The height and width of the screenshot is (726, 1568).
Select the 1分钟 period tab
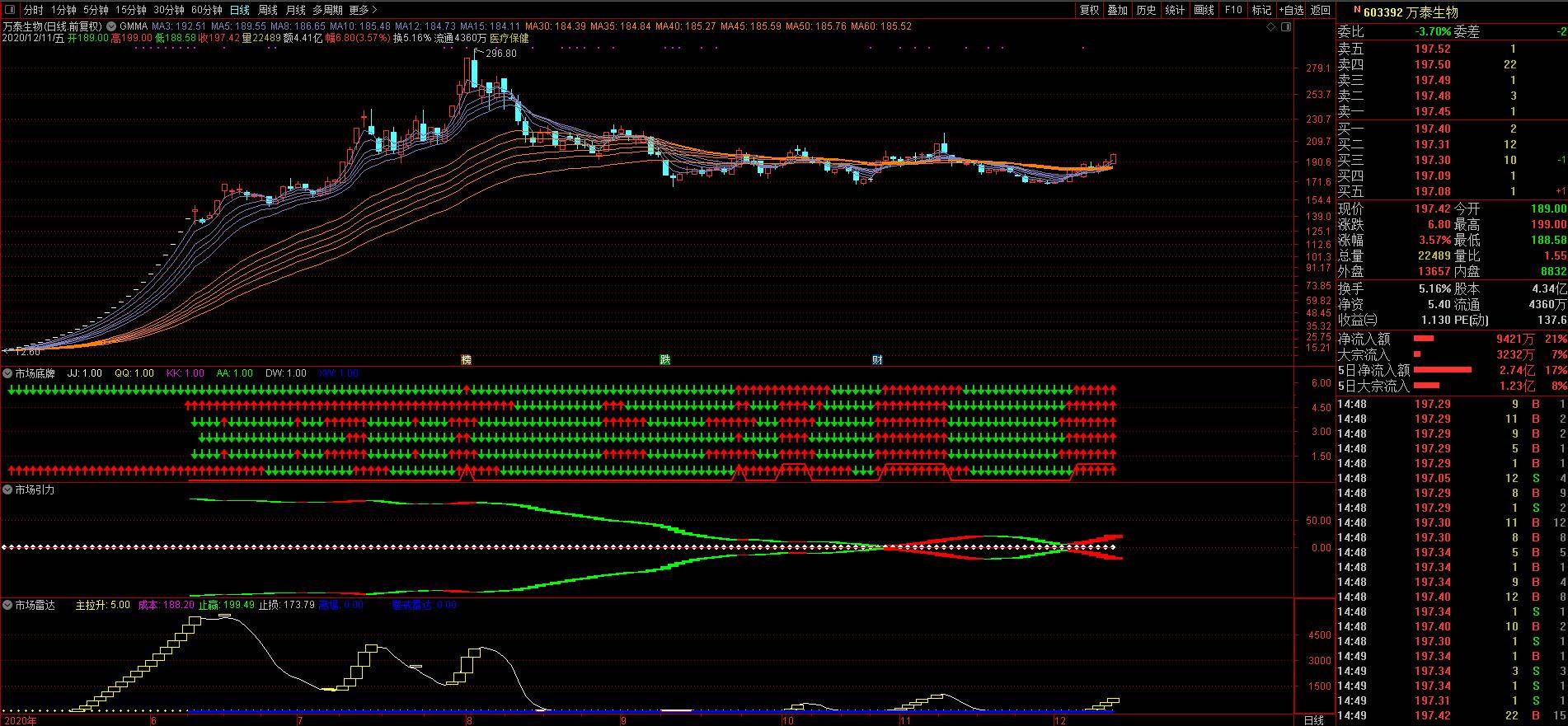(x=63, y=10)
